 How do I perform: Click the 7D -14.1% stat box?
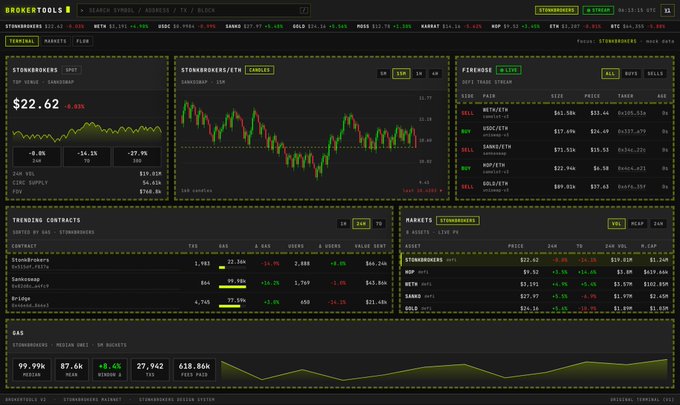point(87,157)
